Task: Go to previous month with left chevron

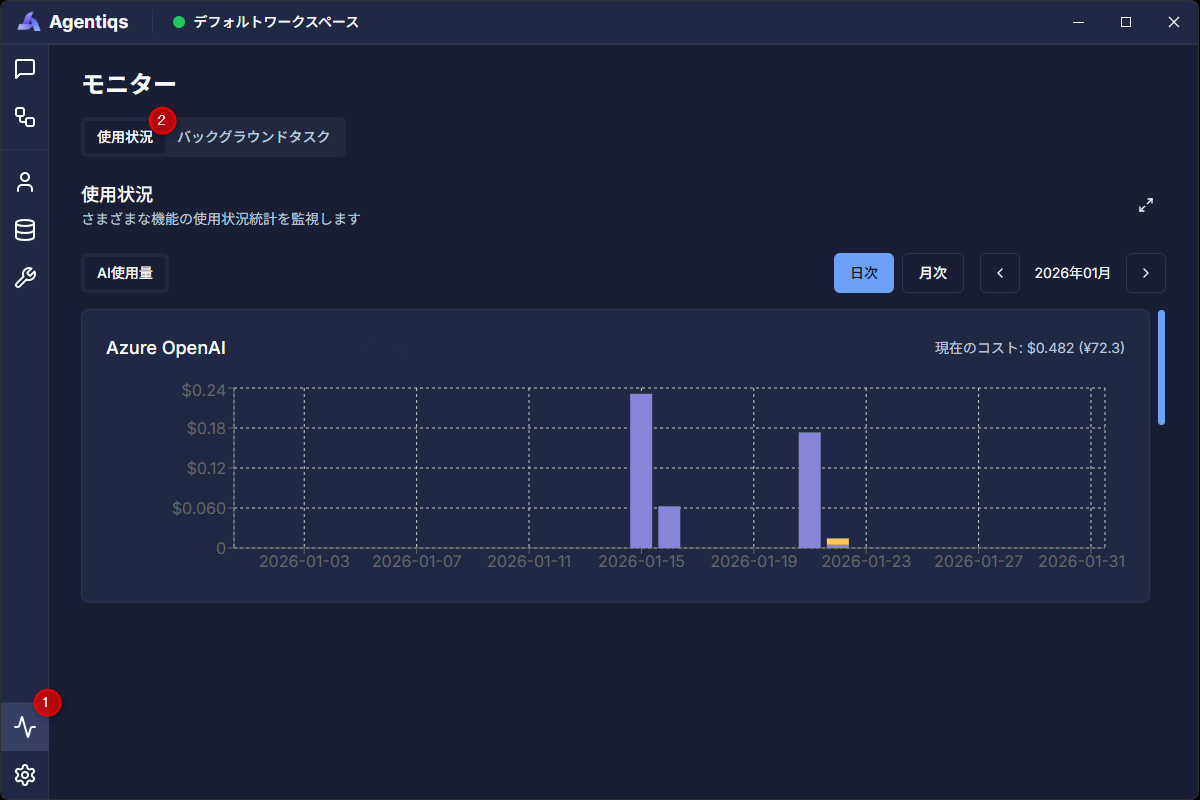Action: 1000,273
